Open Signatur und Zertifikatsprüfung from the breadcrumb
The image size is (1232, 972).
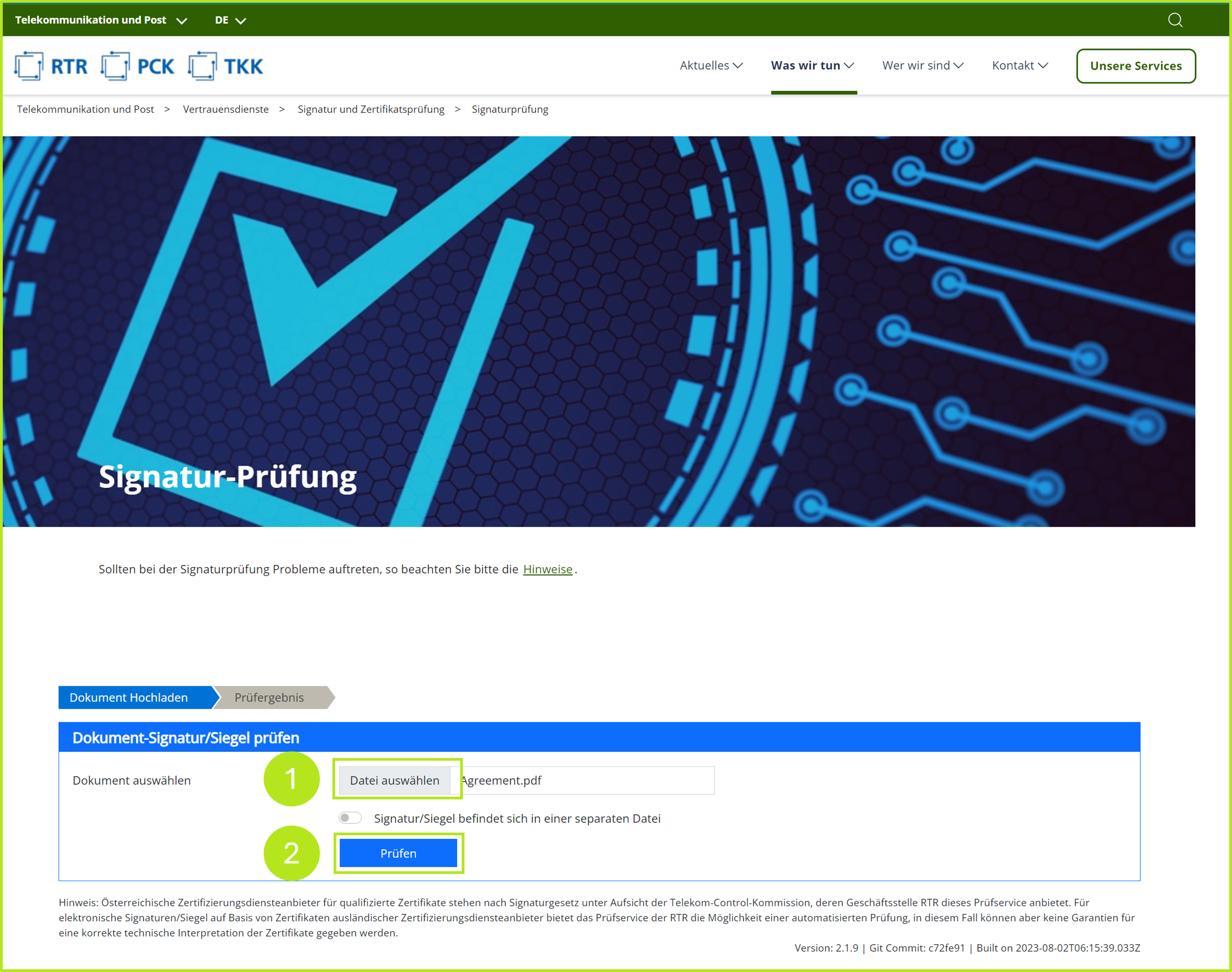(371, 109)
